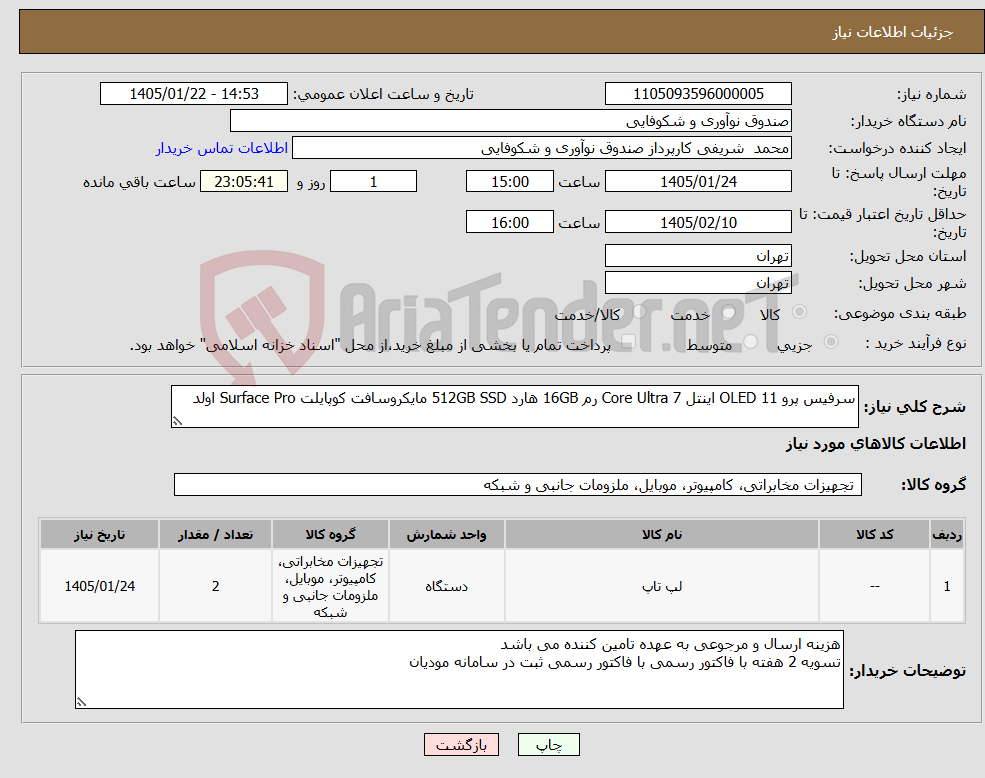Click the delivery province field تهران

698,256
